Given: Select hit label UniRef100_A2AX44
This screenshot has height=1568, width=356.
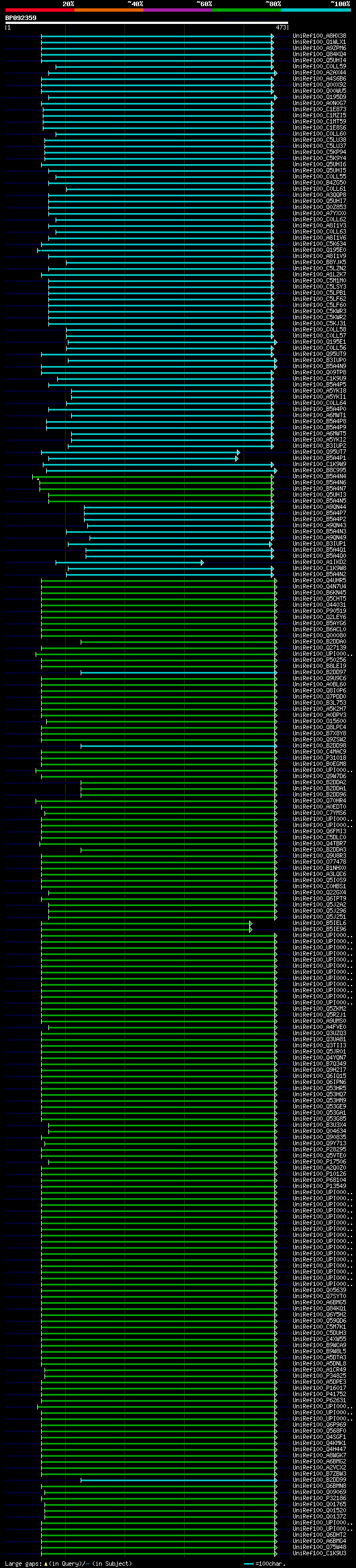Looking at the screenshot, I should [319, 72].
